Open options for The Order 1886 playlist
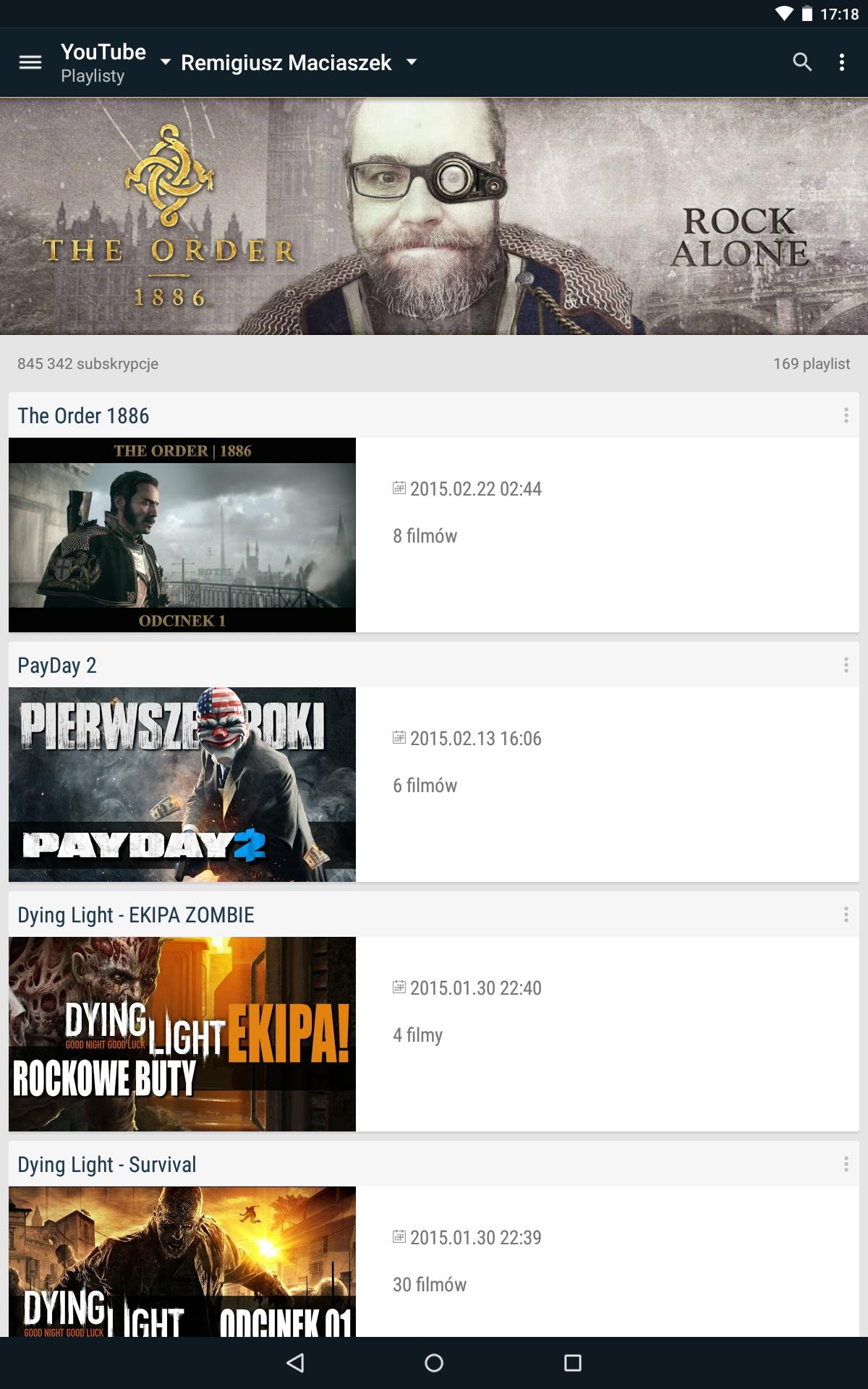868x1389 pixels. coord(846,415)
